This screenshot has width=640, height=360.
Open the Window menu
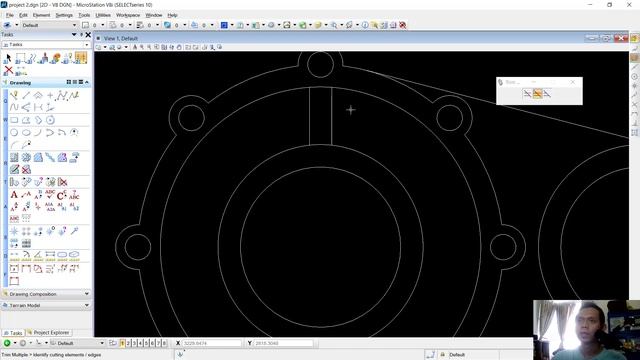(154, 15)
